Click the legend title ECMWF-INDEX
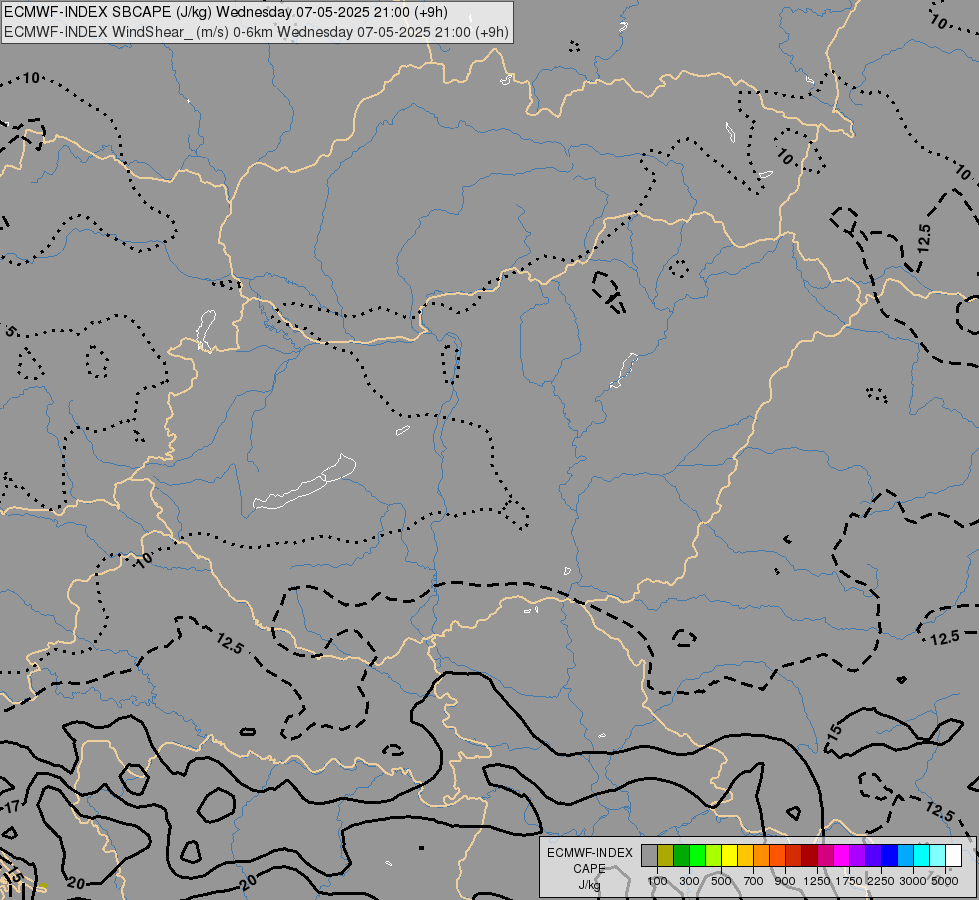 click(x=589, y=853)
